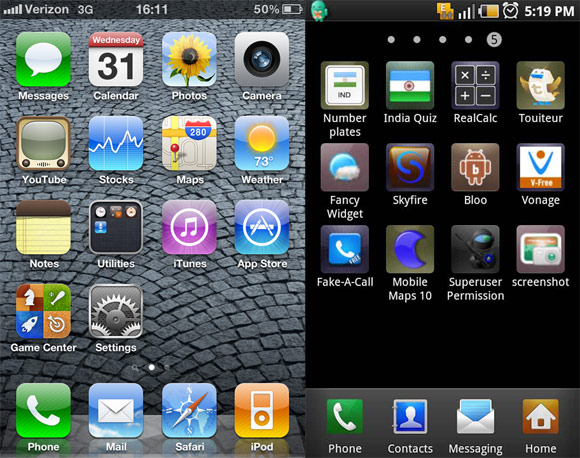Viewport: 580px width, 458px height.
Task: Open the Camera app
Action: pos(262,60)
